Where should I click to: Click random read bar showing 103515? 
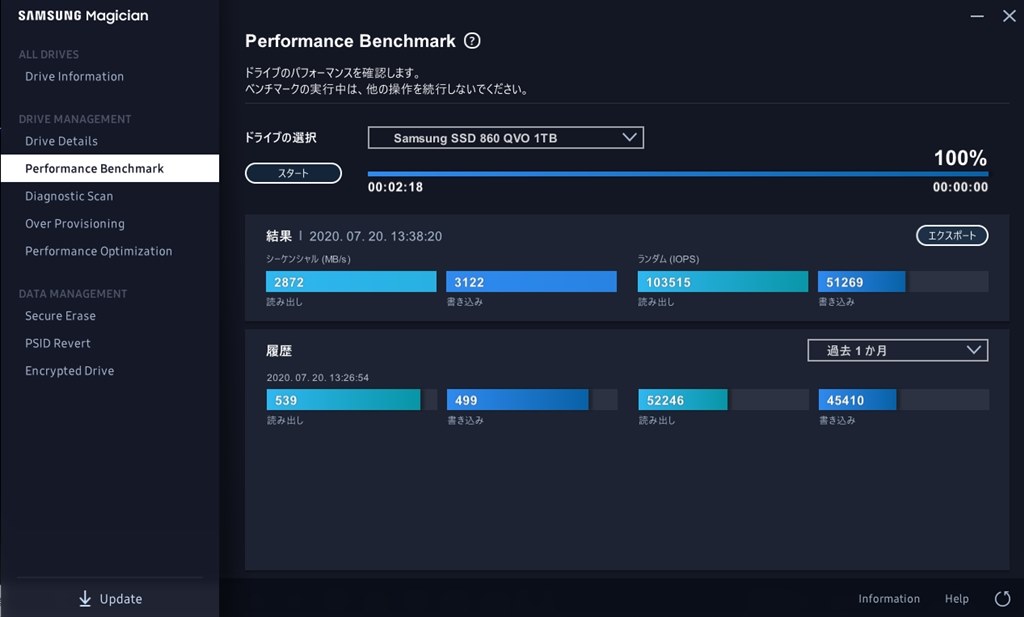(723, 282)
